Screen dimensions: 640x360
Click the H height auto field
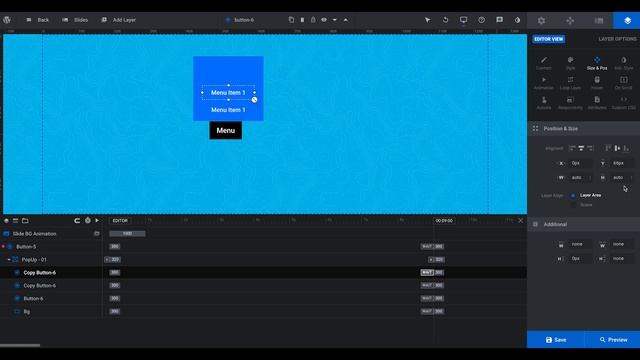(x=622, y=178)
